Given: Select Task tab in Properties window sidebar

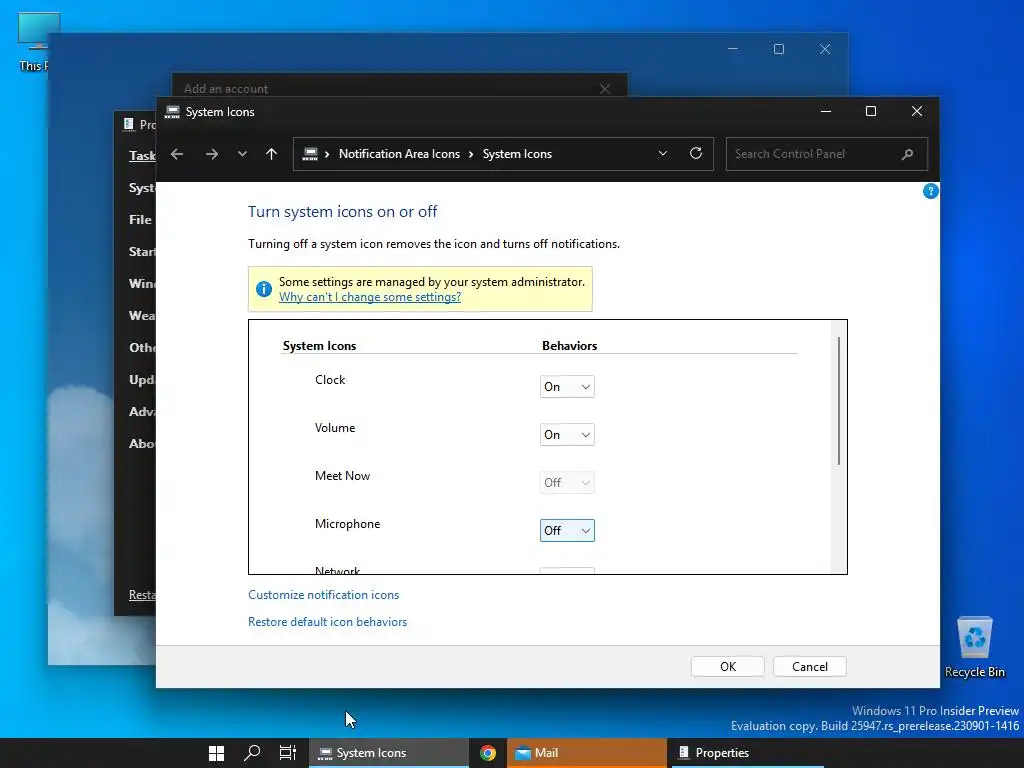Looking at the screenshot, I should pyautogui.click(x=142, y=155).
